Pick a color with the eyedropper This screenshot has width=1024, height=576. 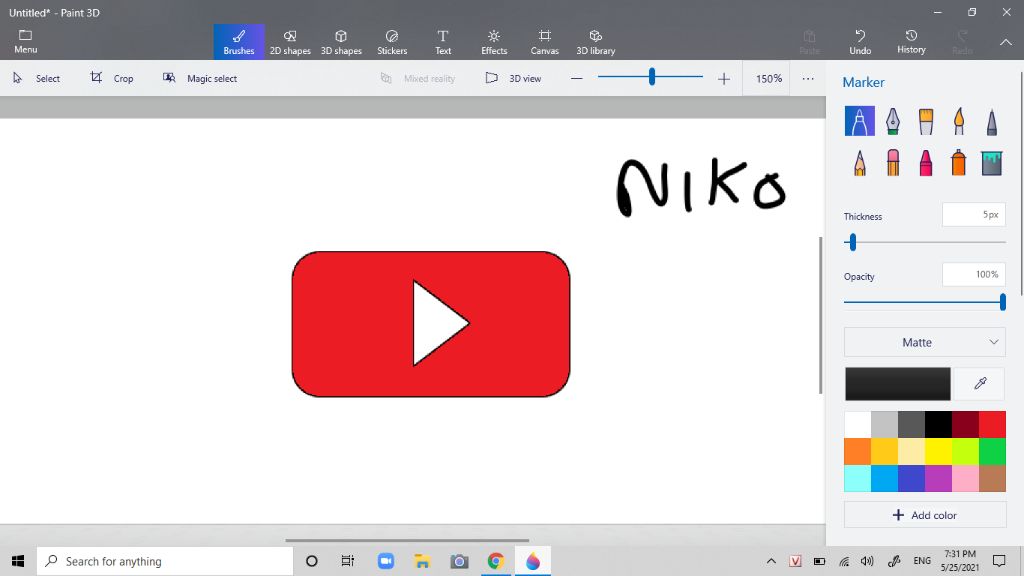click(x=980, y=383)
